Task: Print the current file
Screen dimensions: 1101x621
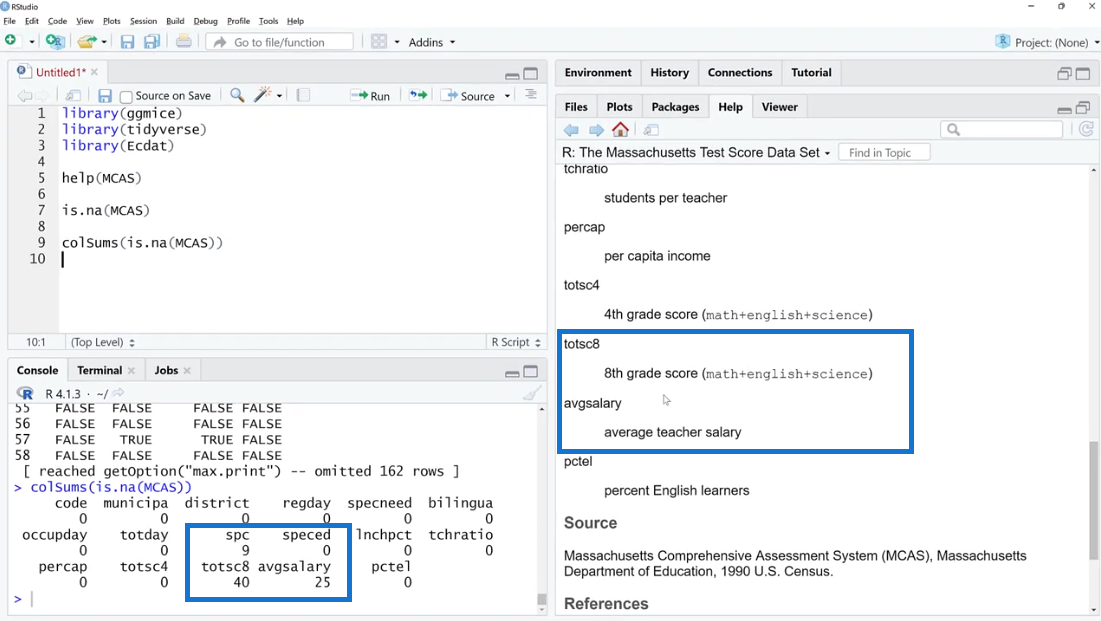Action: [x=183, y=41]
